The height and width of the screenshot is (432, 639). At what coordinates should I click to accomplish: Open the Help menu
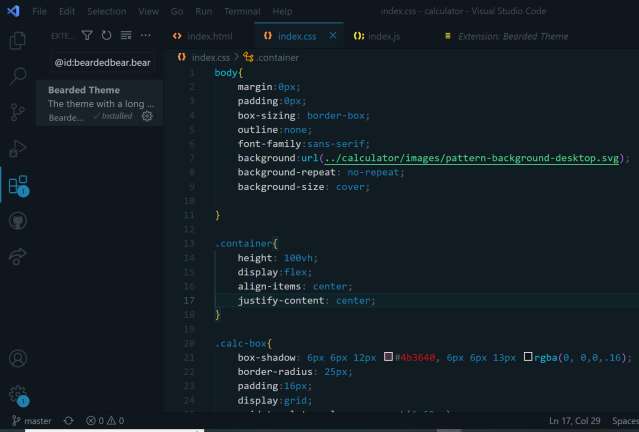click(x=282, y=11)
